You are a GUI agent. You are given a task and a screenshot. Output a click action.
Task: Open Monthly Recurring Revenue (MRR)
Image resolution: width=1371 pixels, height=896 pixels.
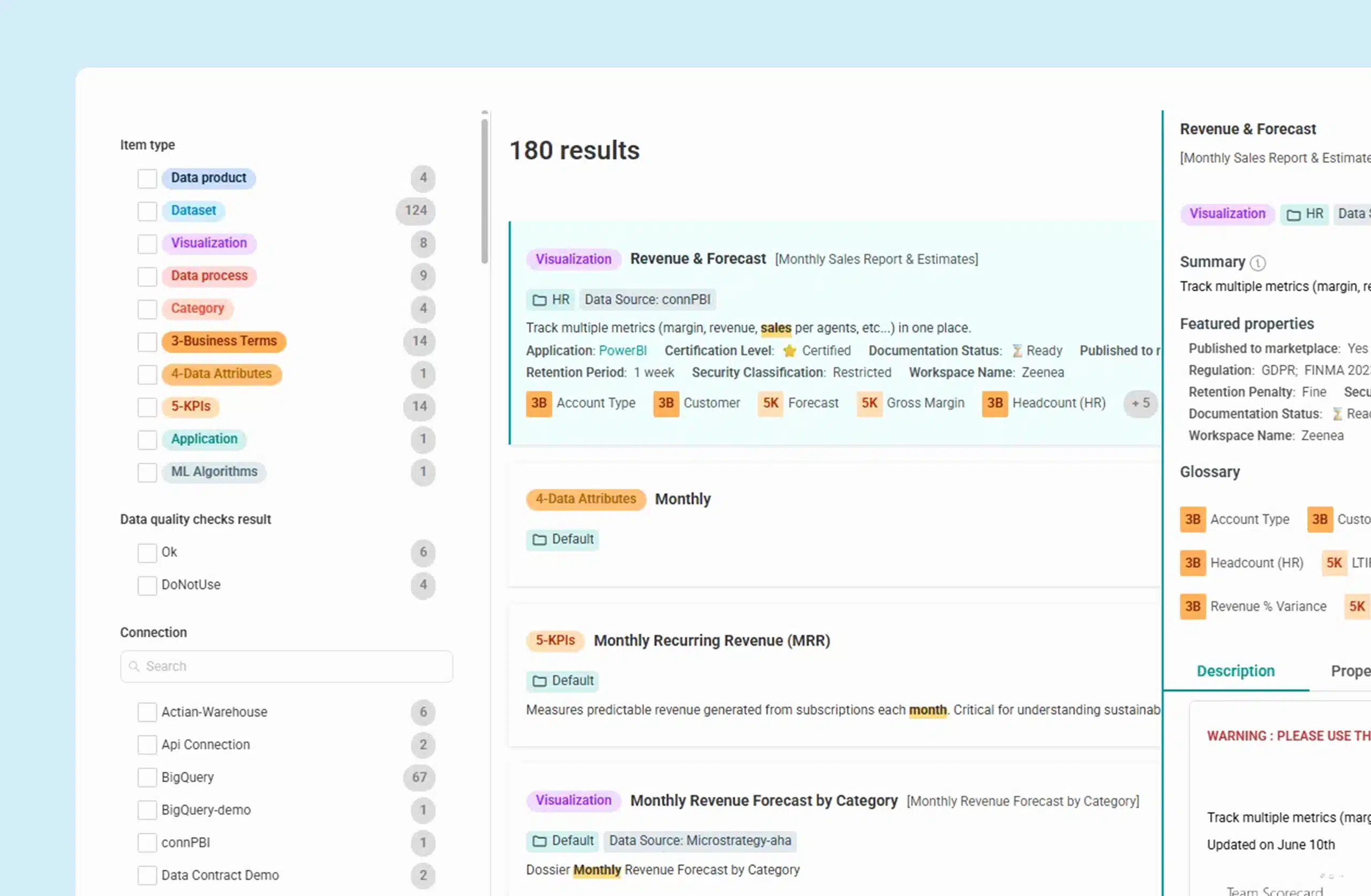point(711,640)
